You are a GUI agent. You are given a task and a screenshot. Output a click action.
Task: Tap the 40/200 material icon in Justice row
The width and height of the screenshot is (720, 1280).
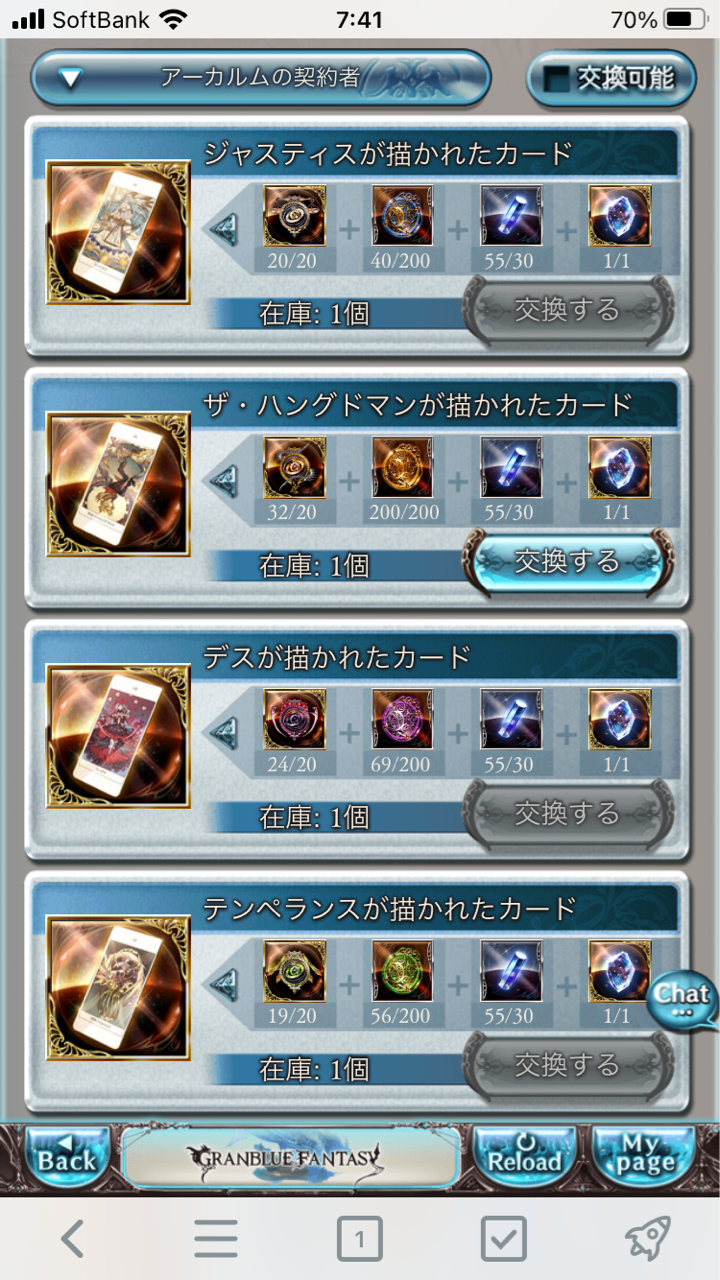pyautogui.click(x=403, y=215)
